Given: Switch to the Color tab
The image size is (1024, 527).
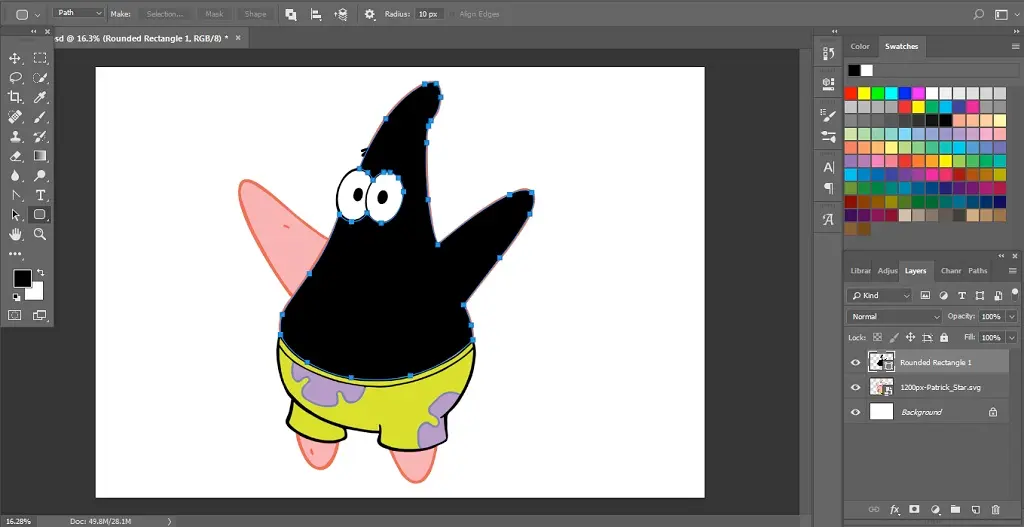Looking at the screenshot, I should tap(859, 46).
